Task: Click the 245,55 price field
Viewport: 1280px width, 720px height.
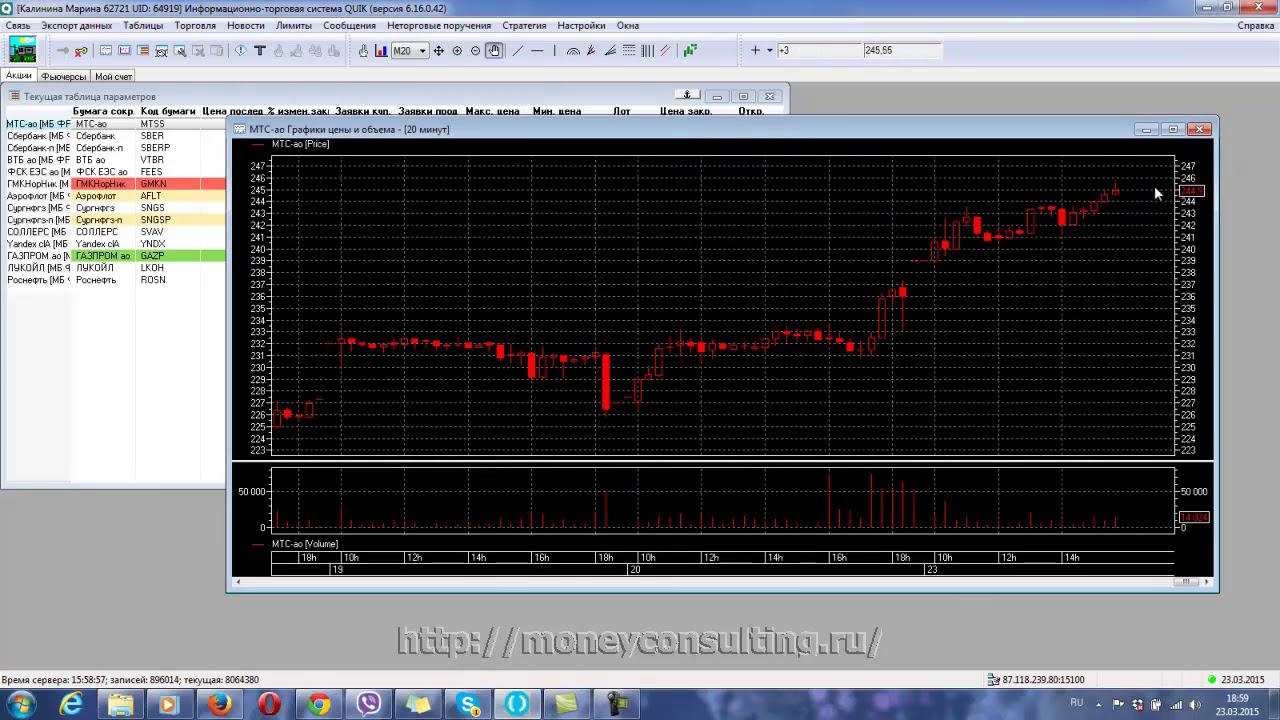Action: pyautogui.click(x=902, y=51)
